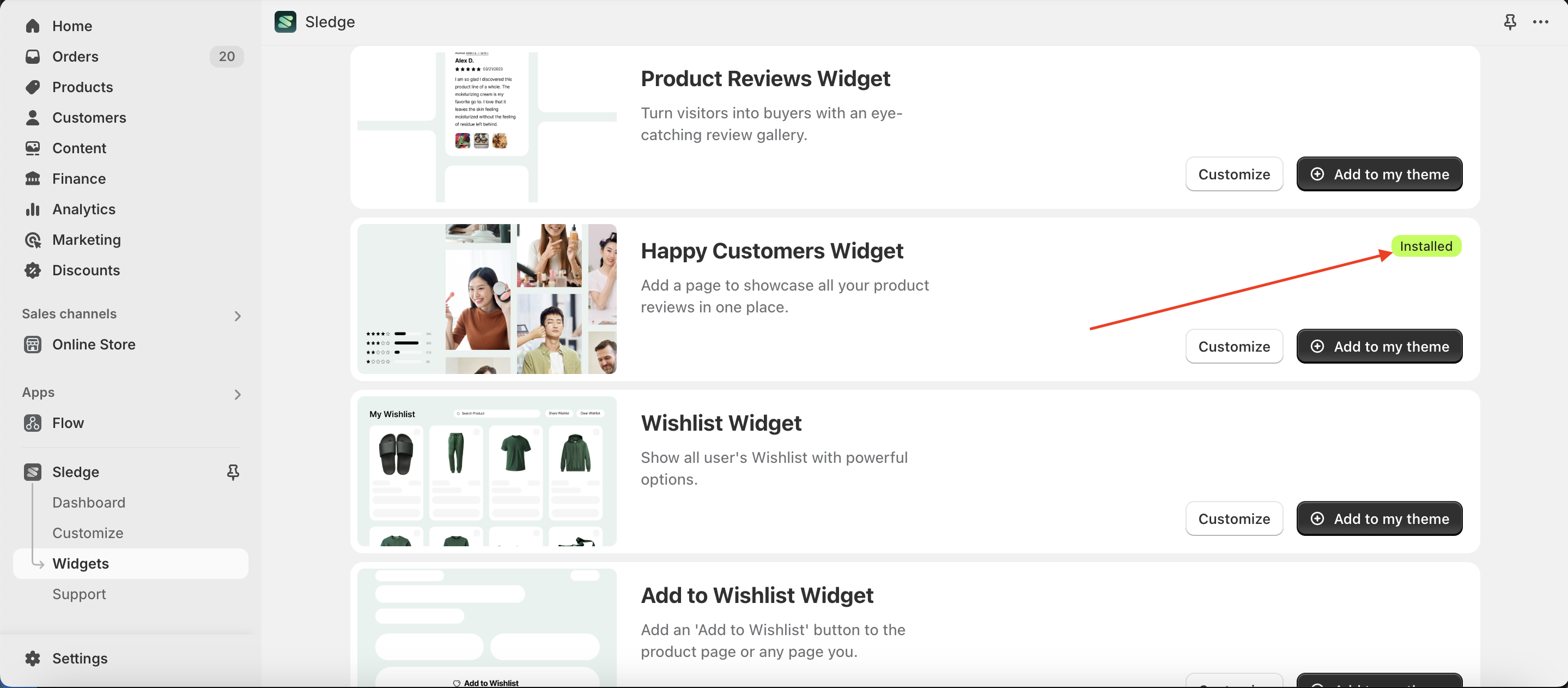Click the Orders inbox icon
The height and width of the screenshot is (688, 1568).
(33, 56)
